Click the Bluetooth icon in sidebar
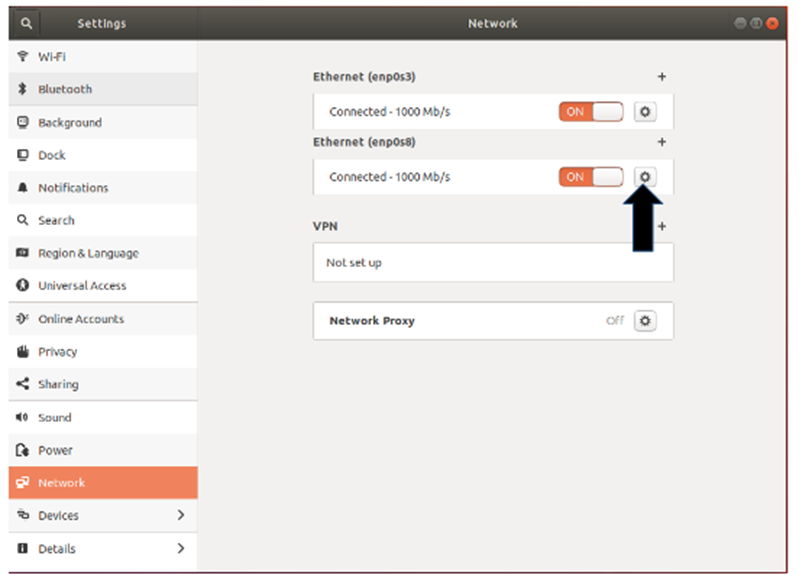This screenshot has height=575, width=799. [x=22, y=89]
